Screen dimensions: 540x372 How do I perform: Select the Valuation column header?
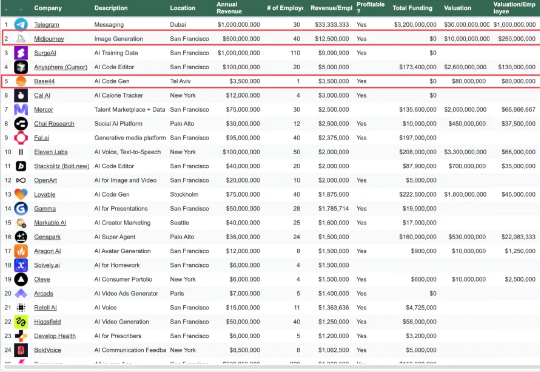(x=457, y=8)
